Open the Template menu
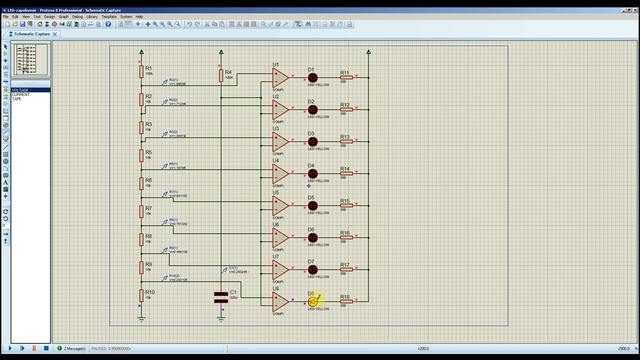Viewport: 640px width, 360px height. pos(109,17)
